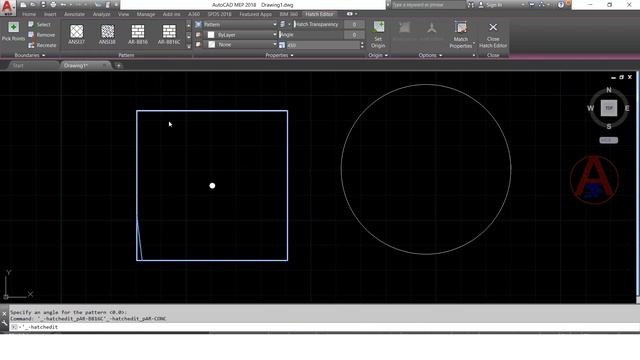Open the Annotate ribbon tab

pyautogui.click(x=74, y=14)
